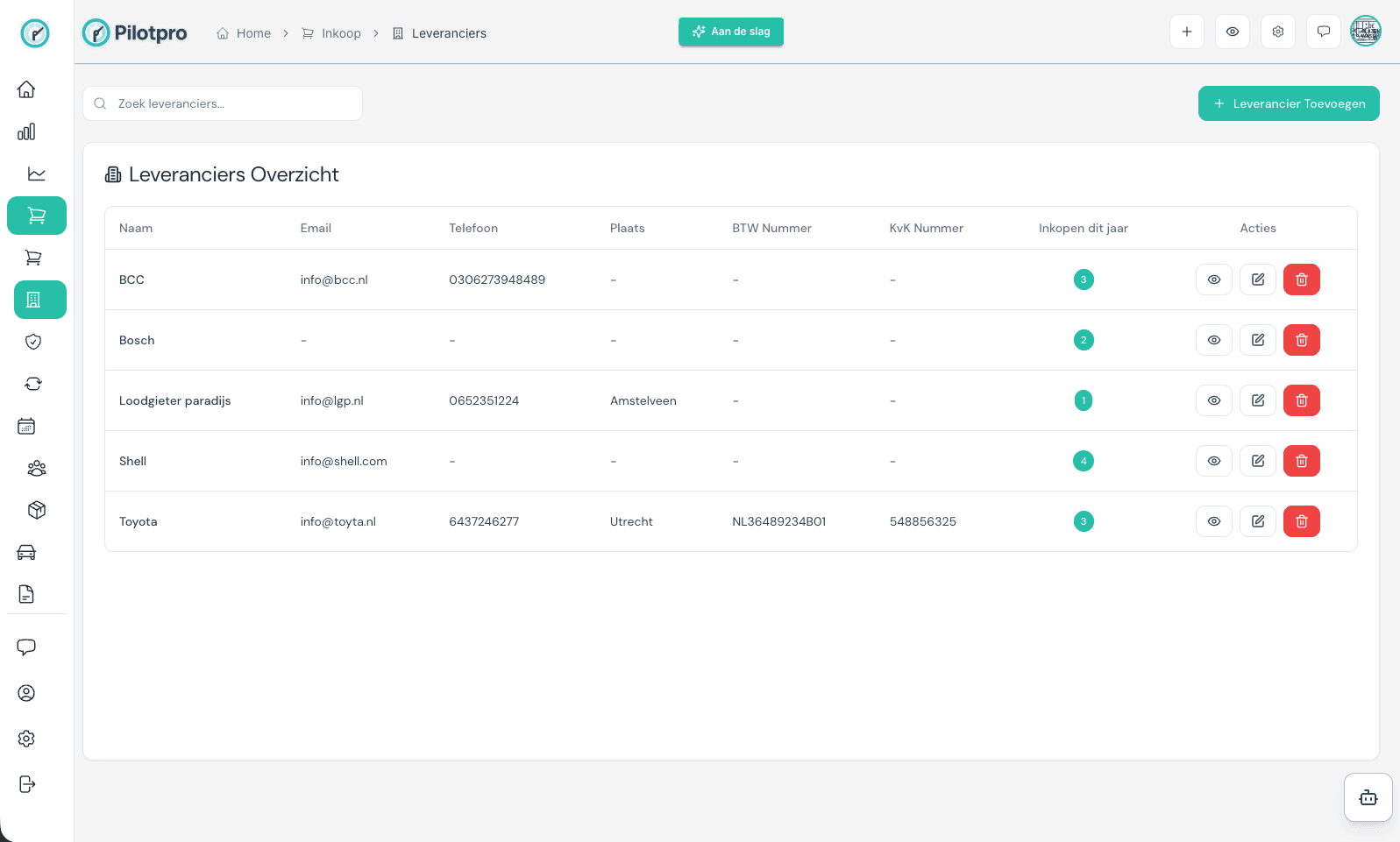
Task: Navigate to Inkoop breadcrumb
Action: point(331,33)
